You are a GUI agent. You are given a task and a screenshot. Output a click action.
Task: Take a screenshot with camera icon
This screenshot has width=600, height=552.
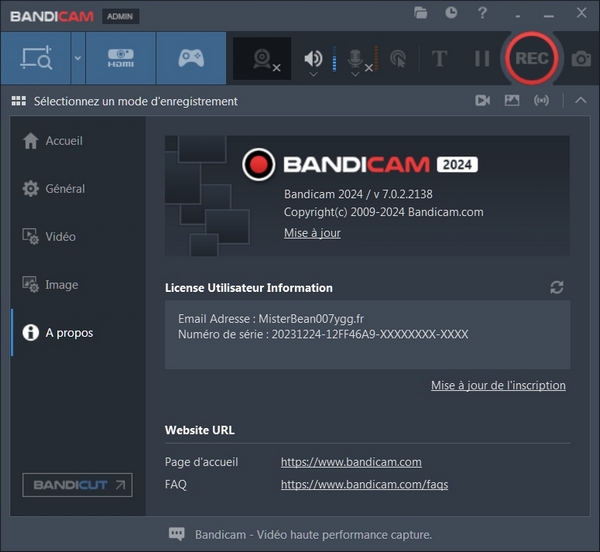[x=581, y=59]
